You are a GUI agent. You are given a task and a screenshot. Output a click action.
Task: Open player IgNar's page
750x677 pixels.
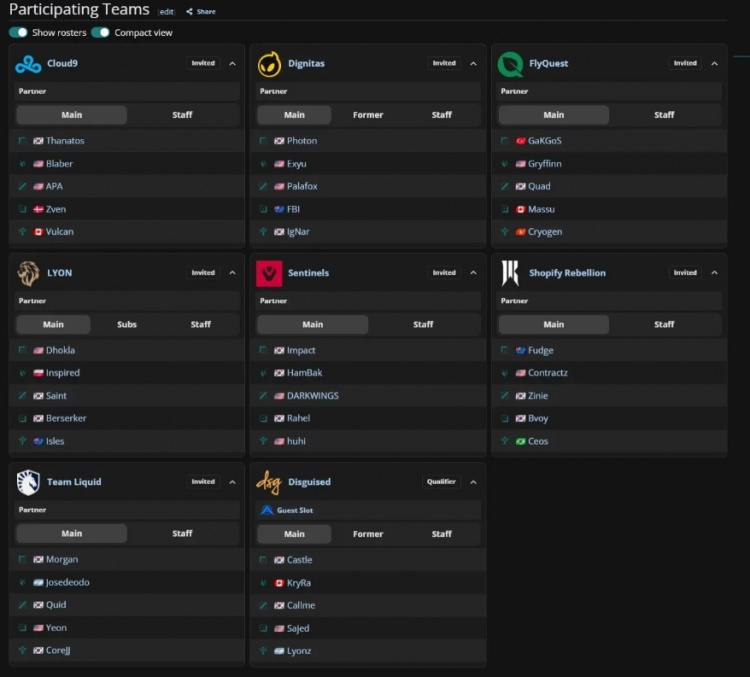[x=298, y=232]
